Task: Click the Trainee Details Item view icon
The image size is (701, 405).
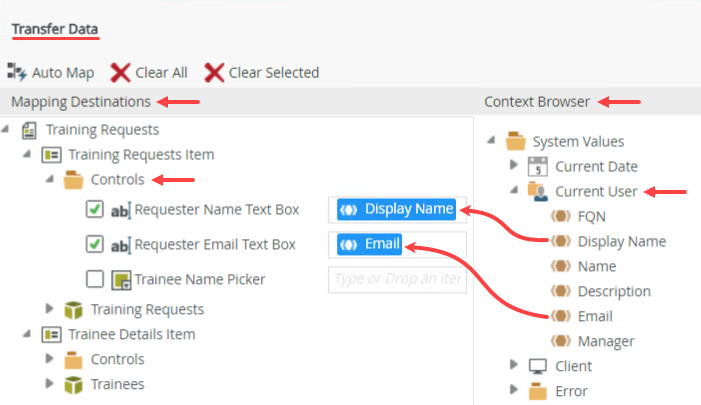Action: (x=51, y=334)
